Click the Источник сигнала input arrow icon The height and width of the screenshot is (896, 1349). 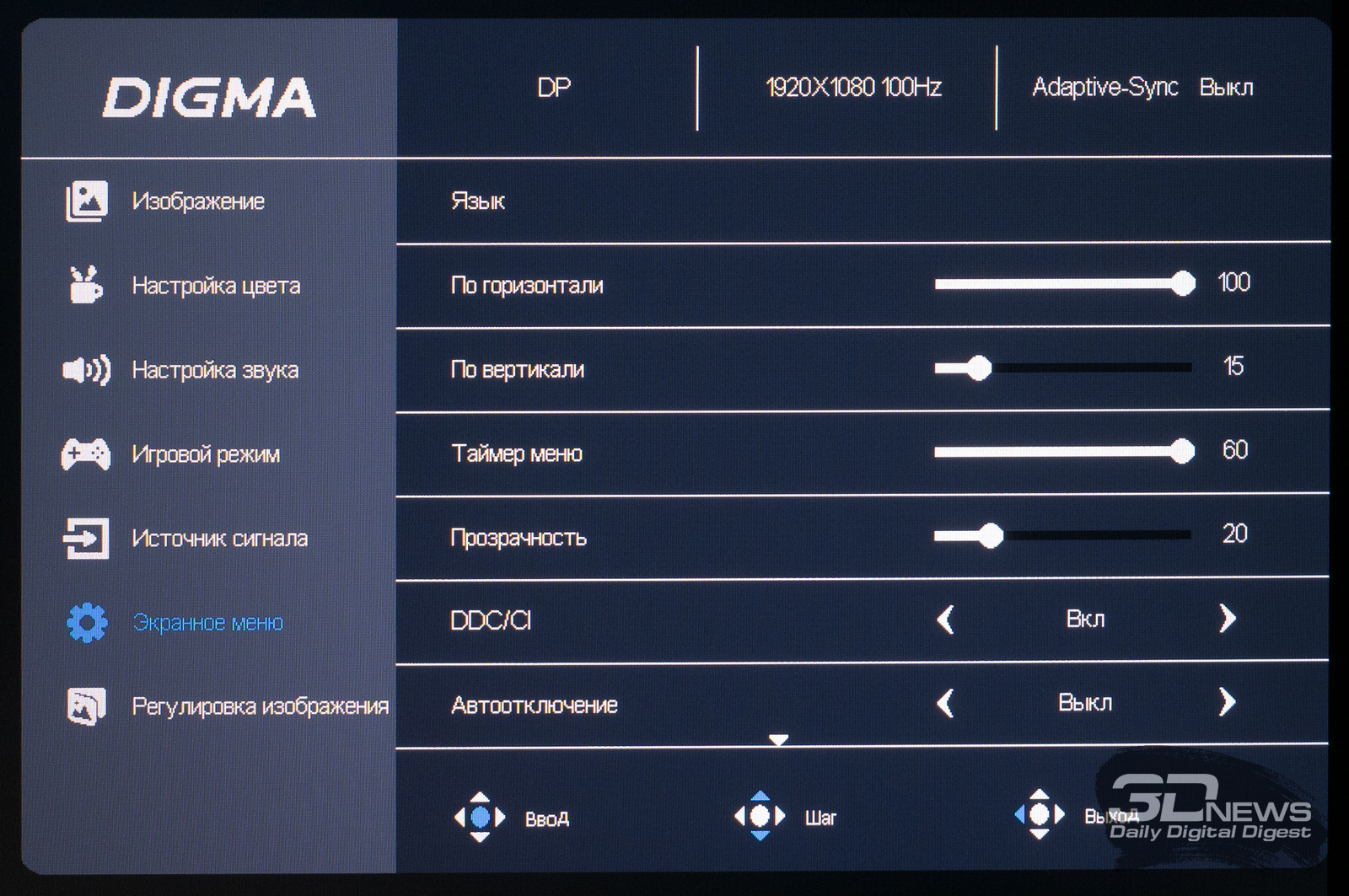86,538
